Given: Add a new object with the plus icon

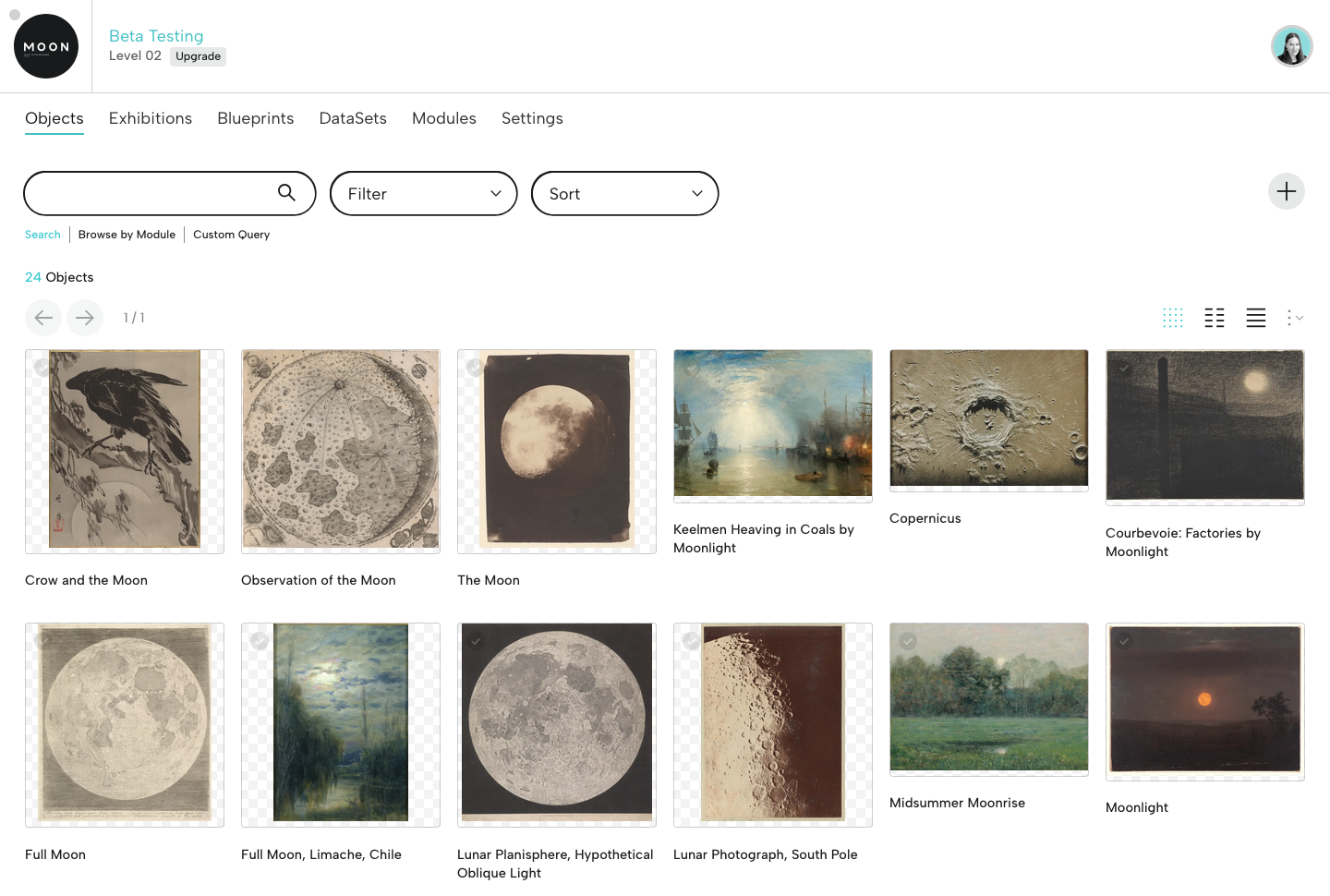Looking at the screenshot, I should [x=1286, y=191].
